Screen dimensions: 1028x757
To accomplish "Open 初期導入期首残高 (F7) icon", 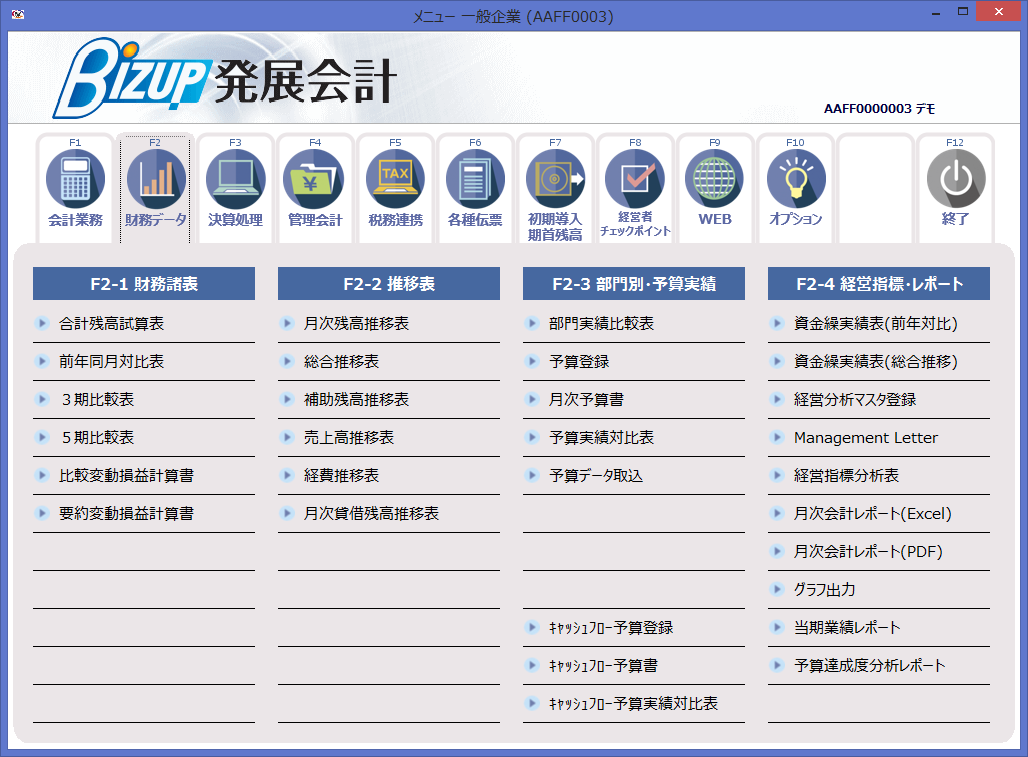I will pyautogui.click(x=556, y=187).
